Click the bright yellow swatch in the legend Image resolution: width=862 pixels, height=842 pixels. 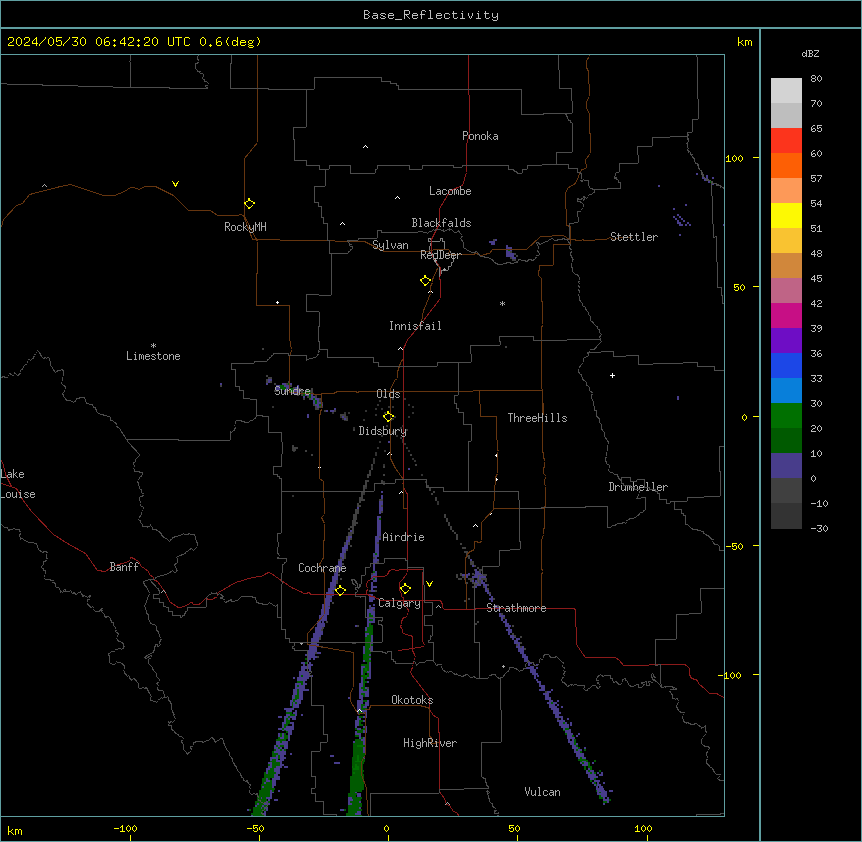[786, 215]
